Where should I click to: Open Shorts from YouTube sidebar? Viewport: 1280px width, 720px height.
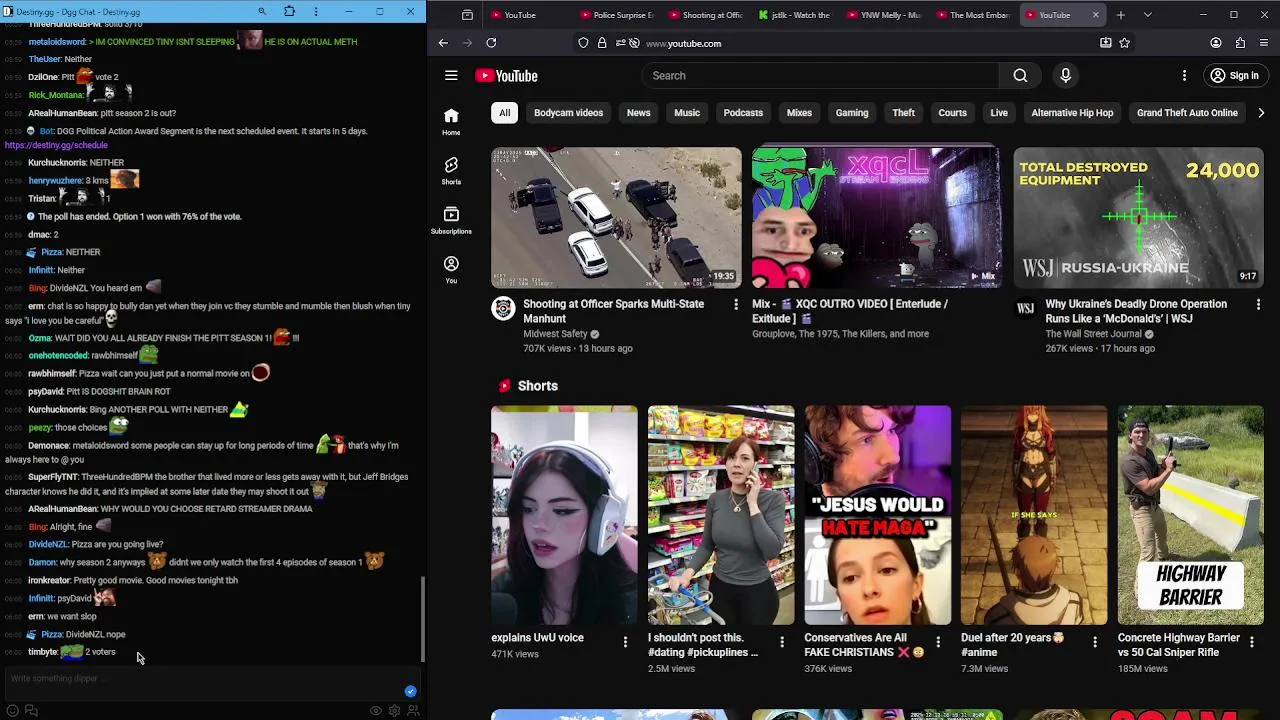coord(451,170)
